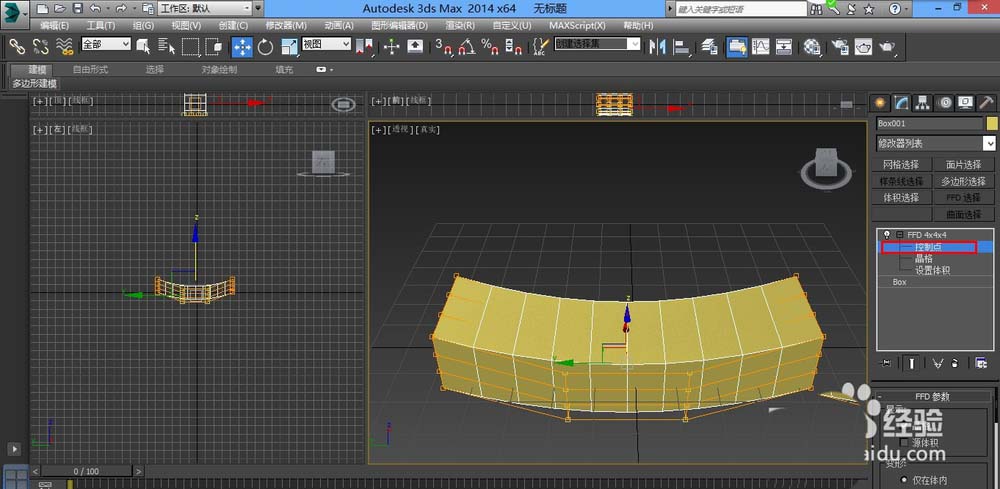Toggle the Spinner Snap icon

pyautogui.click(x=513, y=46)
